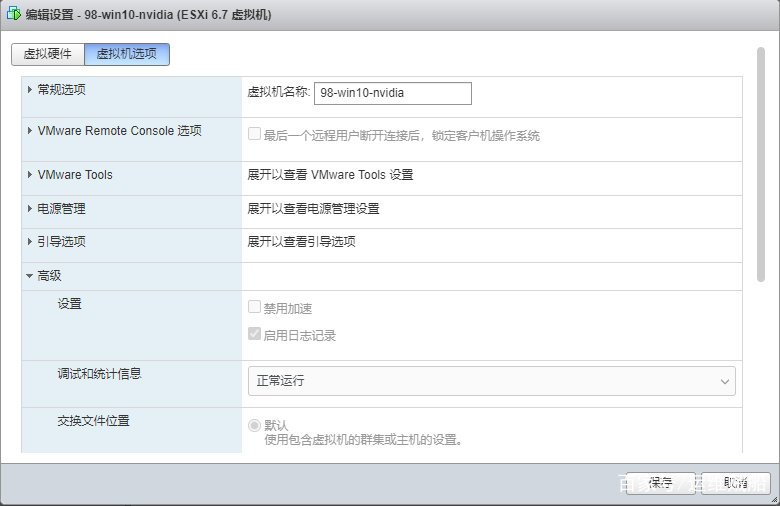Click the 展开以查看 VMware Tools 设置 text

point(330,175)
